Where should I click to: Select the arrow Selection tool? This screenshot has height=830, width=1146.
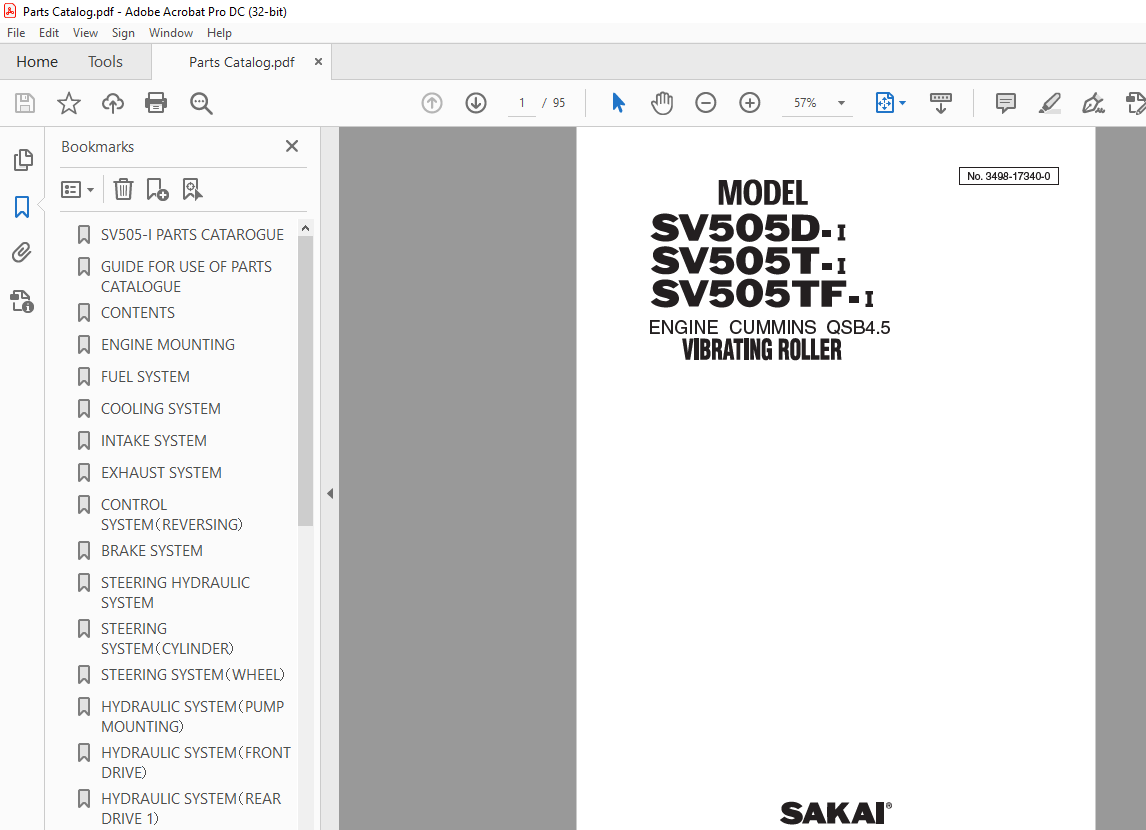point(618,103)
